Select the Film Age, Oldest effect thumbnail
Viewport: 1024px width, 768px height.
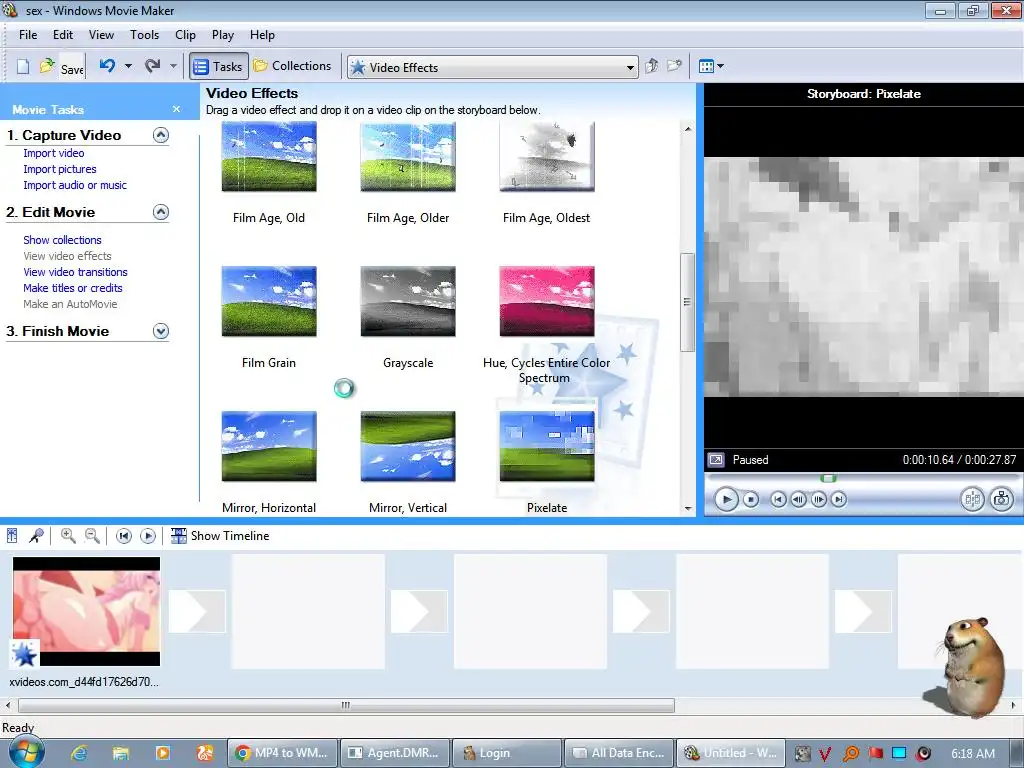(547, 157)
